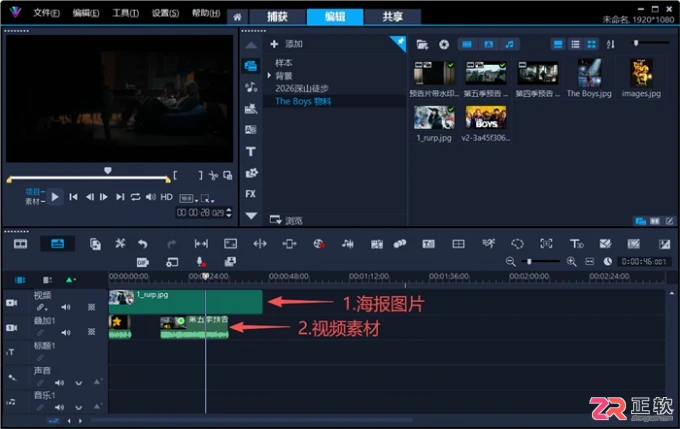Zoom out the timeline with the minus magnifier
The width and height of the screenshot is (680, 429).
coord(510,262)
